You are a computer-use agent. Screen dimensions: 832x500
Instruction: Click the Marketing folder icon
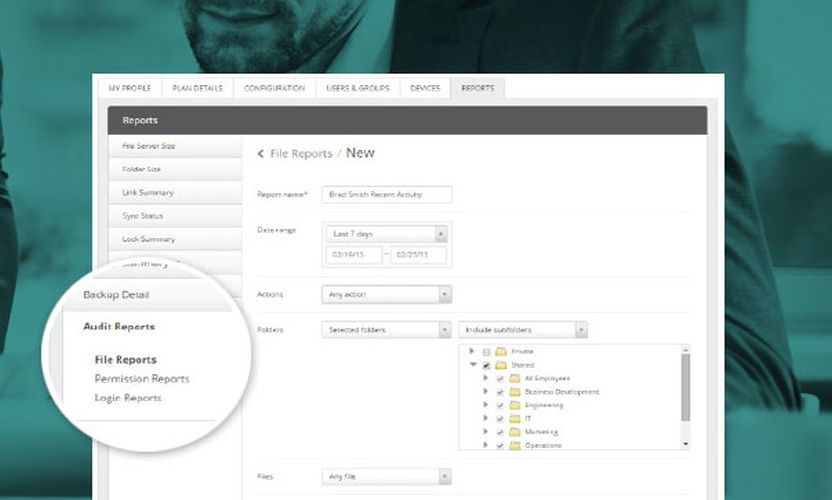(514, 432)
